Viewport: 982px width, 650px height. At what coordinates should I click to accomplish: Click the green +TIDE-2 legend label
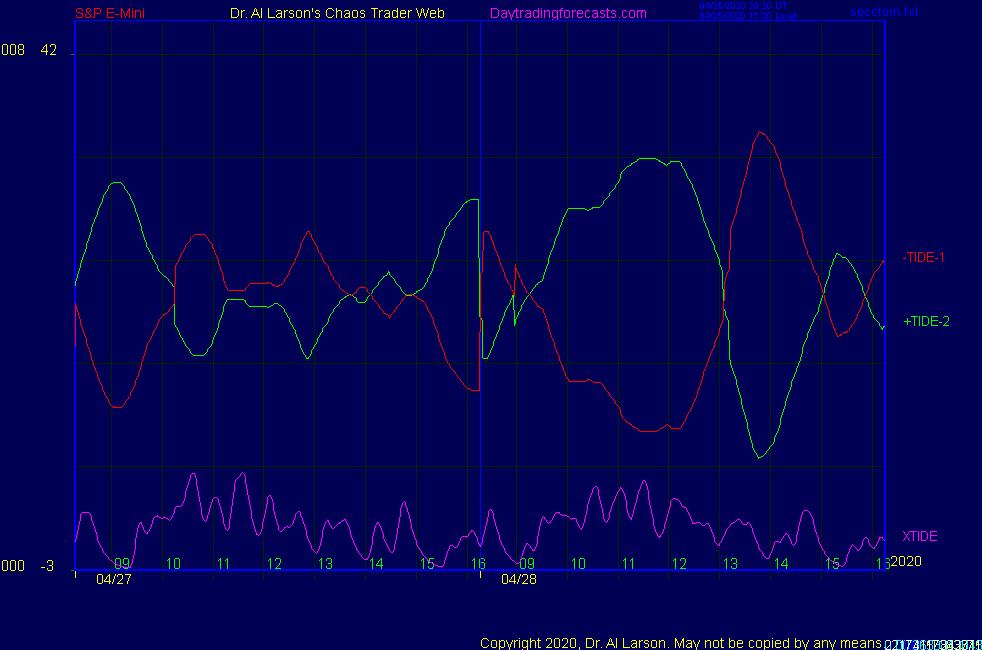[x=926, y=321]
